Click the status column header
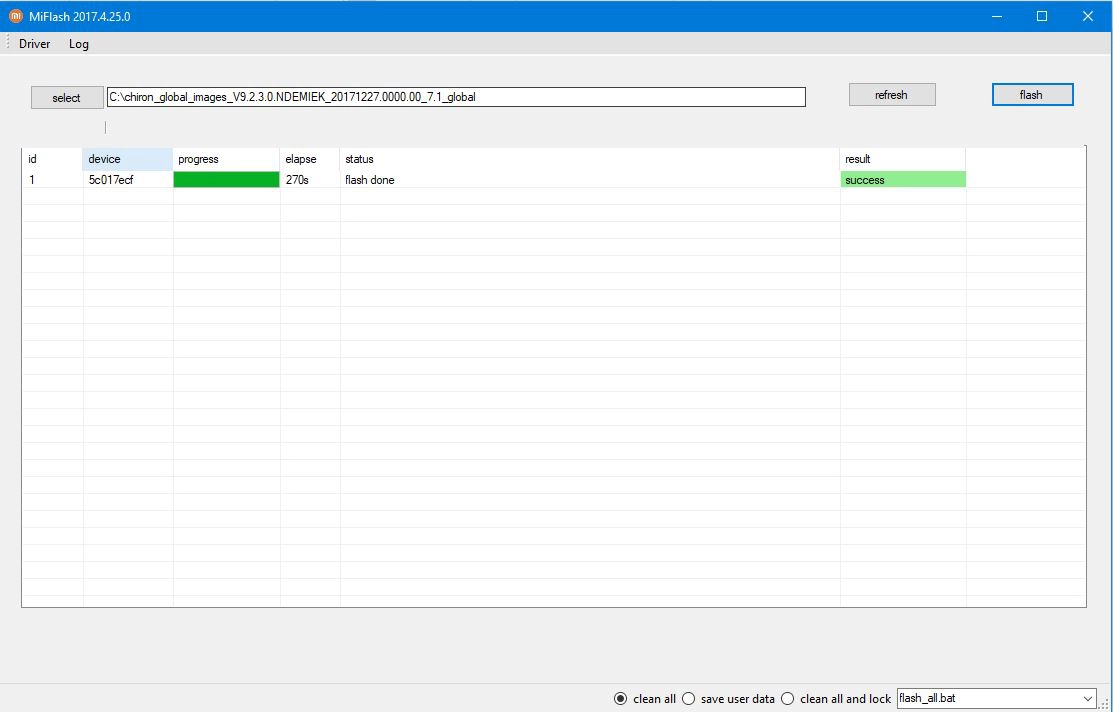Screen dimensions: 1113x712 click(590, 159)
